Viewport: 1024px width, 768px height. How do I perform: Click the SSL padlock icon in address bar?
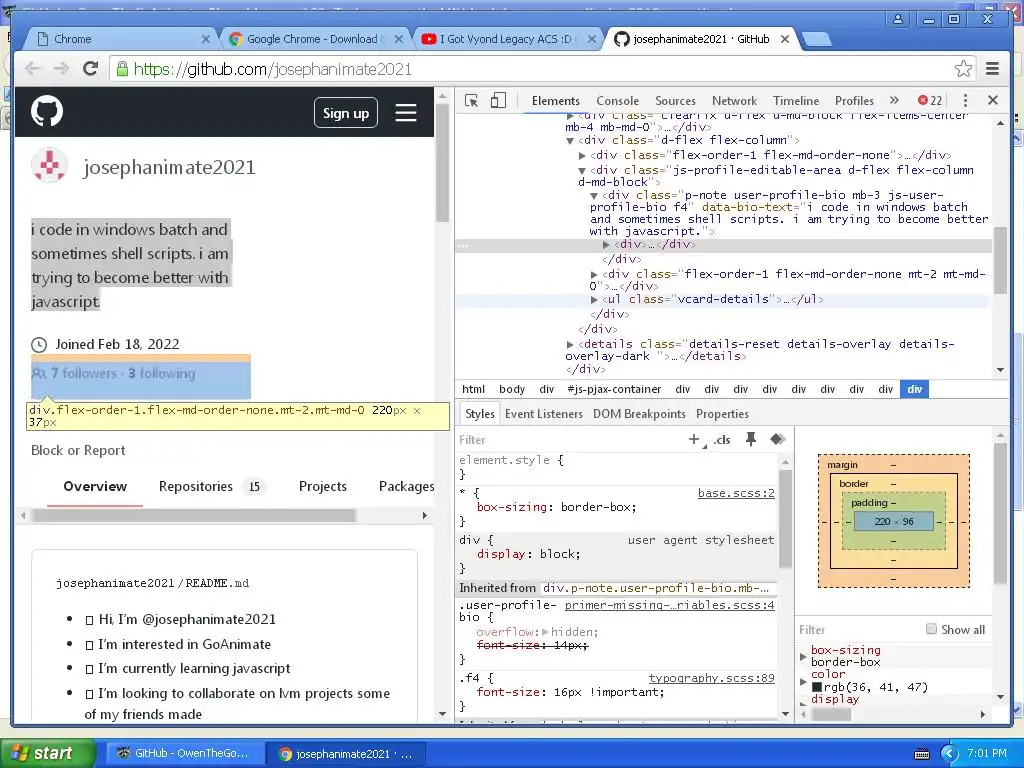coord(122,69)
